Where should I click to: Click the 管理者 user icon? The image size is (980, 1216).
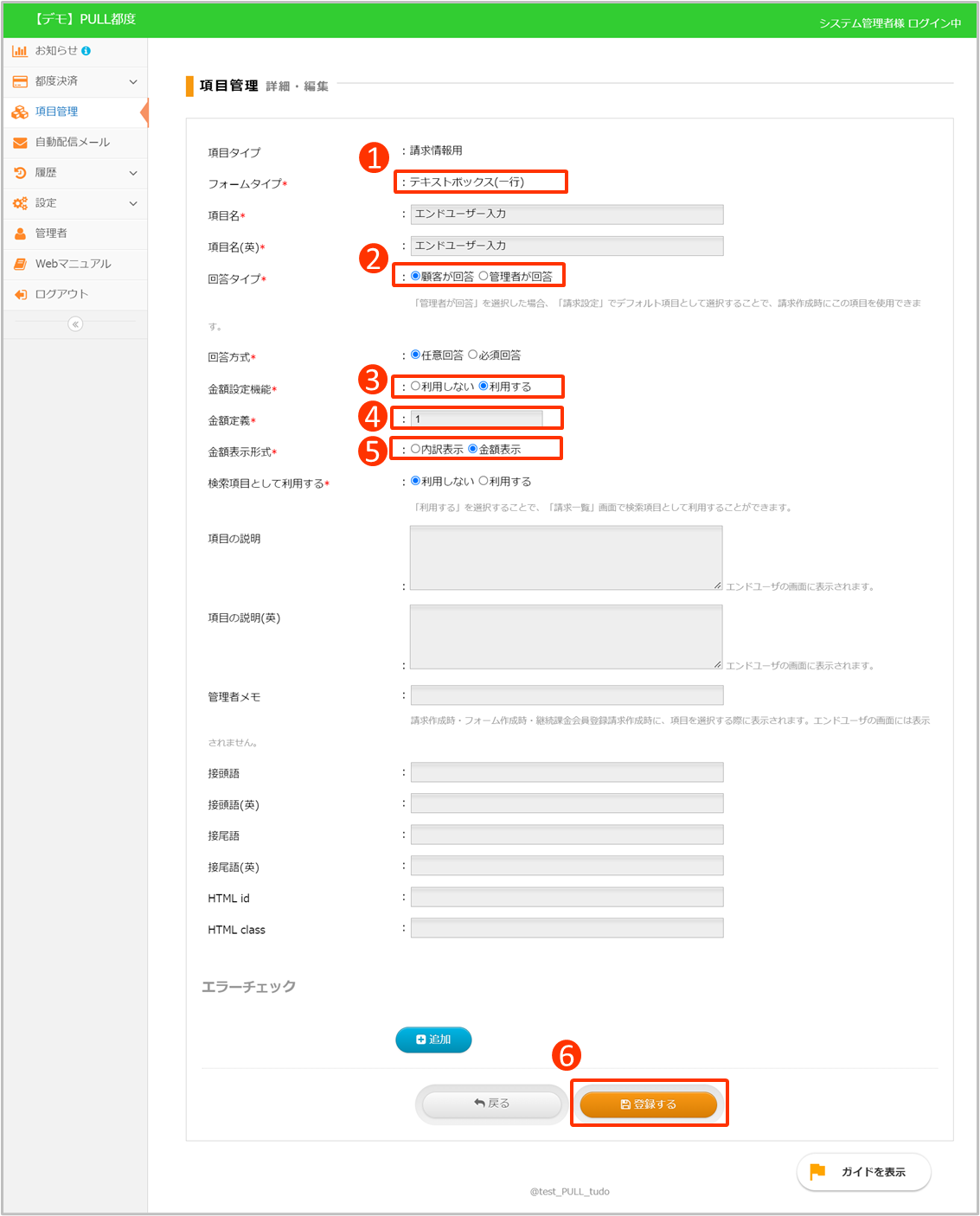[x=20, y=234]
